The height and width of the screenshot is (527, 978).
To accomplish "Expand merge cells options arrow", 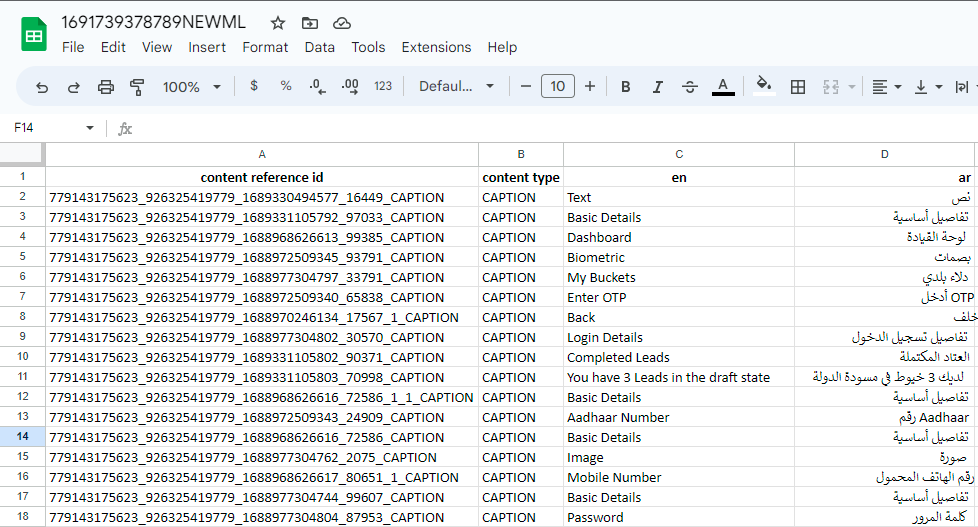I will [x=851, y=87].
